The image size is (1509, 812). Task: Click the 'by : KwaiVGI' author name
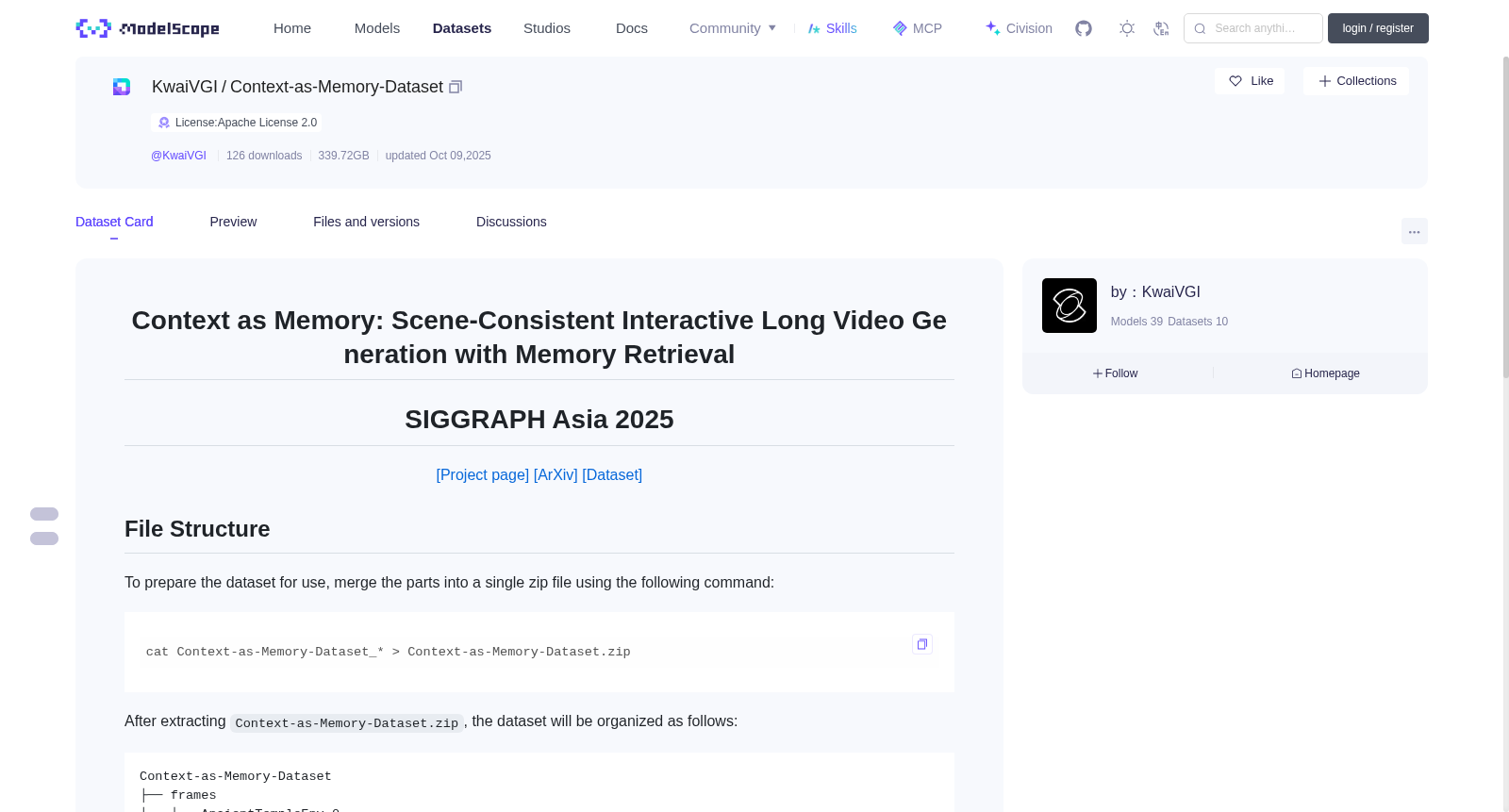pyautogui.click(x=1155, y=292)
